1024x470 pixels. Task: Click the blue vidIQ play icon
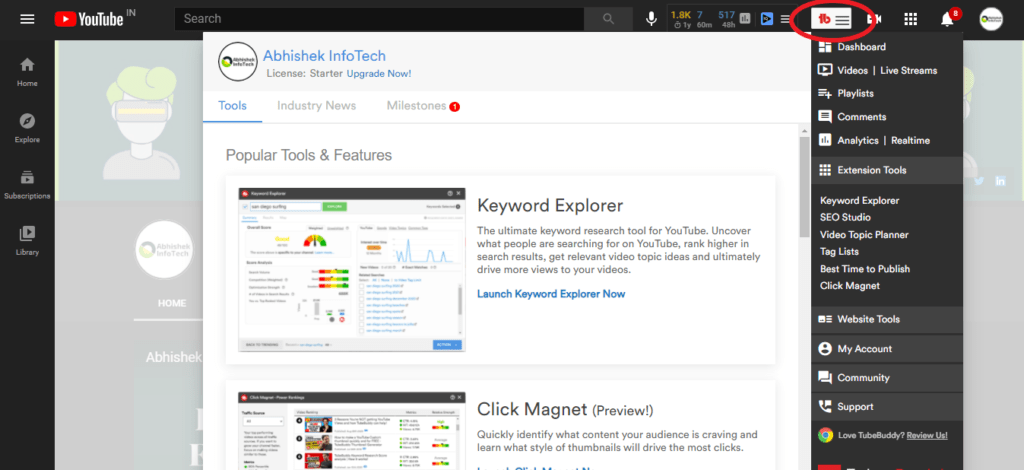coord(767,19)
